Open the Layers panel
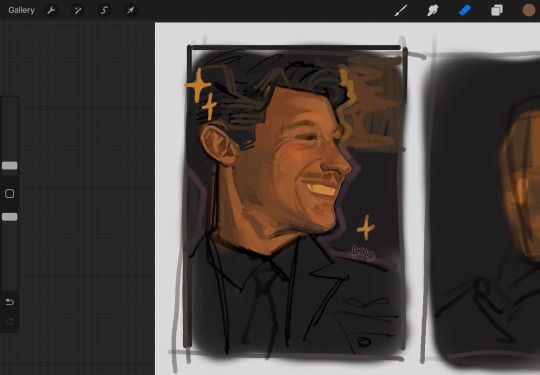Viewport: 540px width, 375px height. 497,10
